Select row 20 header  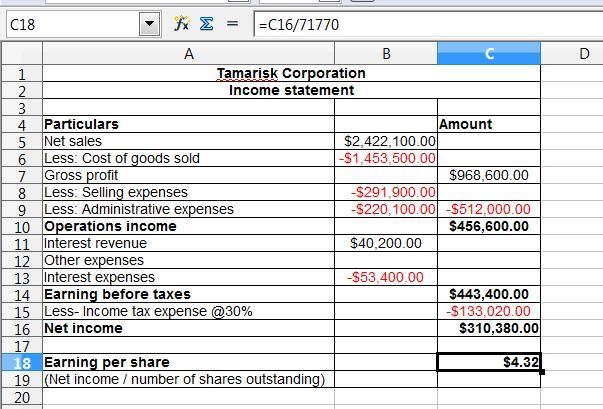22,396
